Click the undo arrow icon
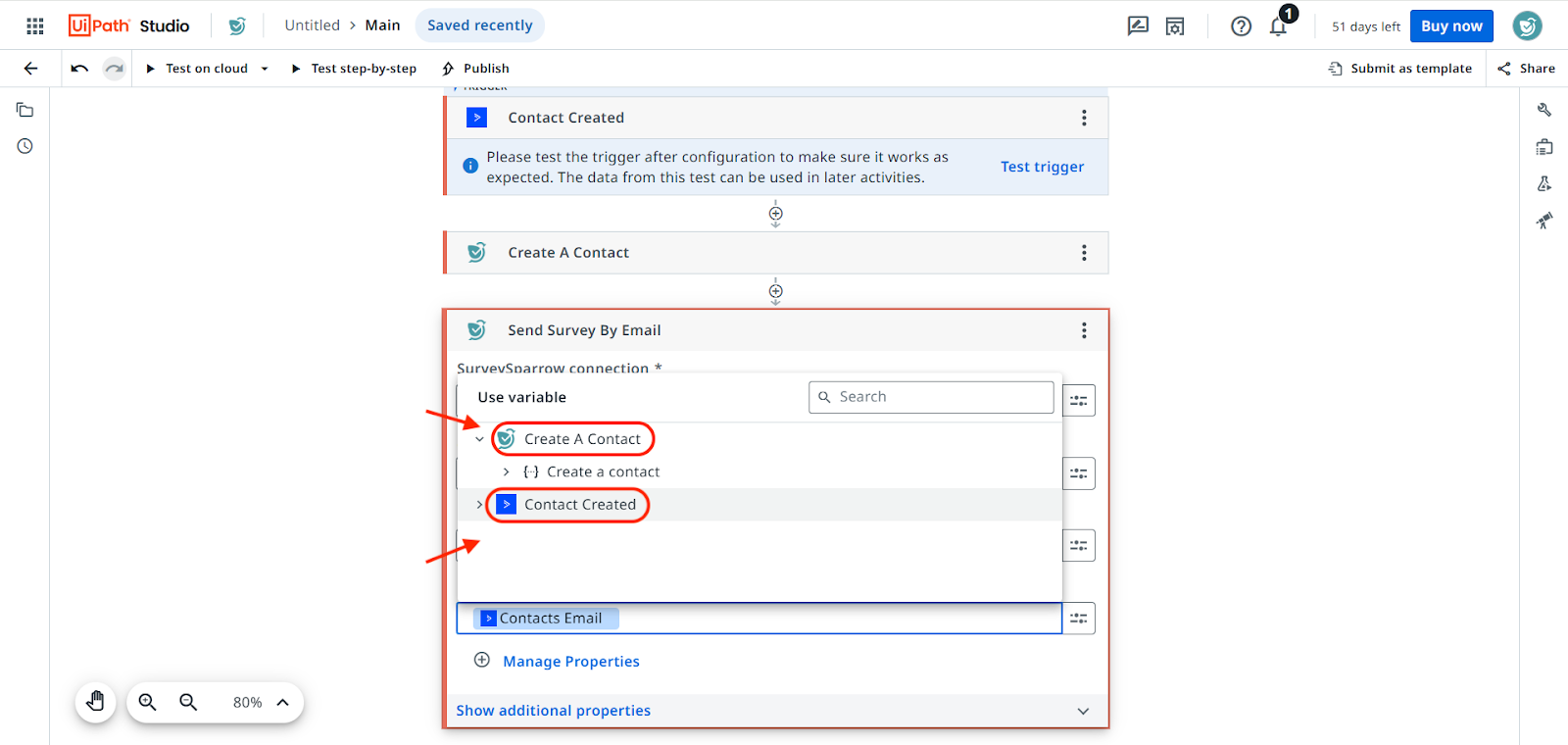Viewport: 1568px width, 745px height. tap(79, 69)
